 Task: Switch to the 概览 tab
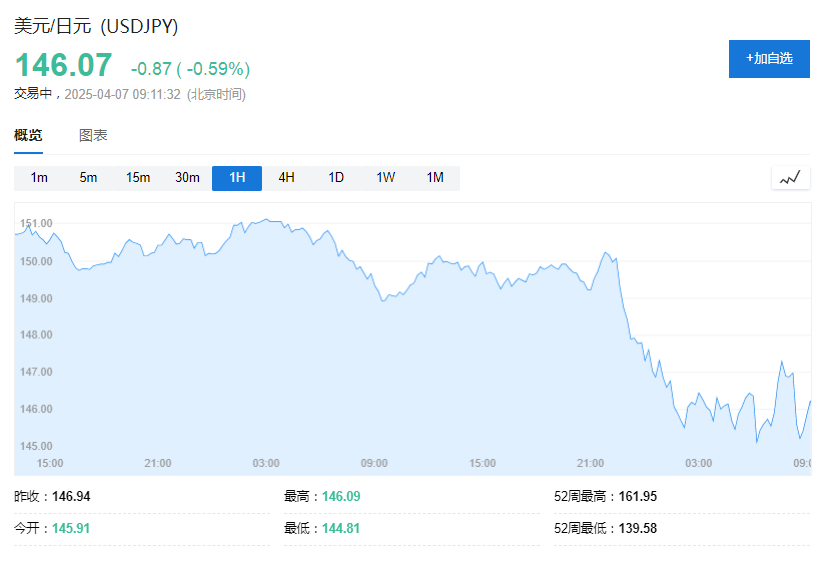pyautogui.click(x=28, y=135)
